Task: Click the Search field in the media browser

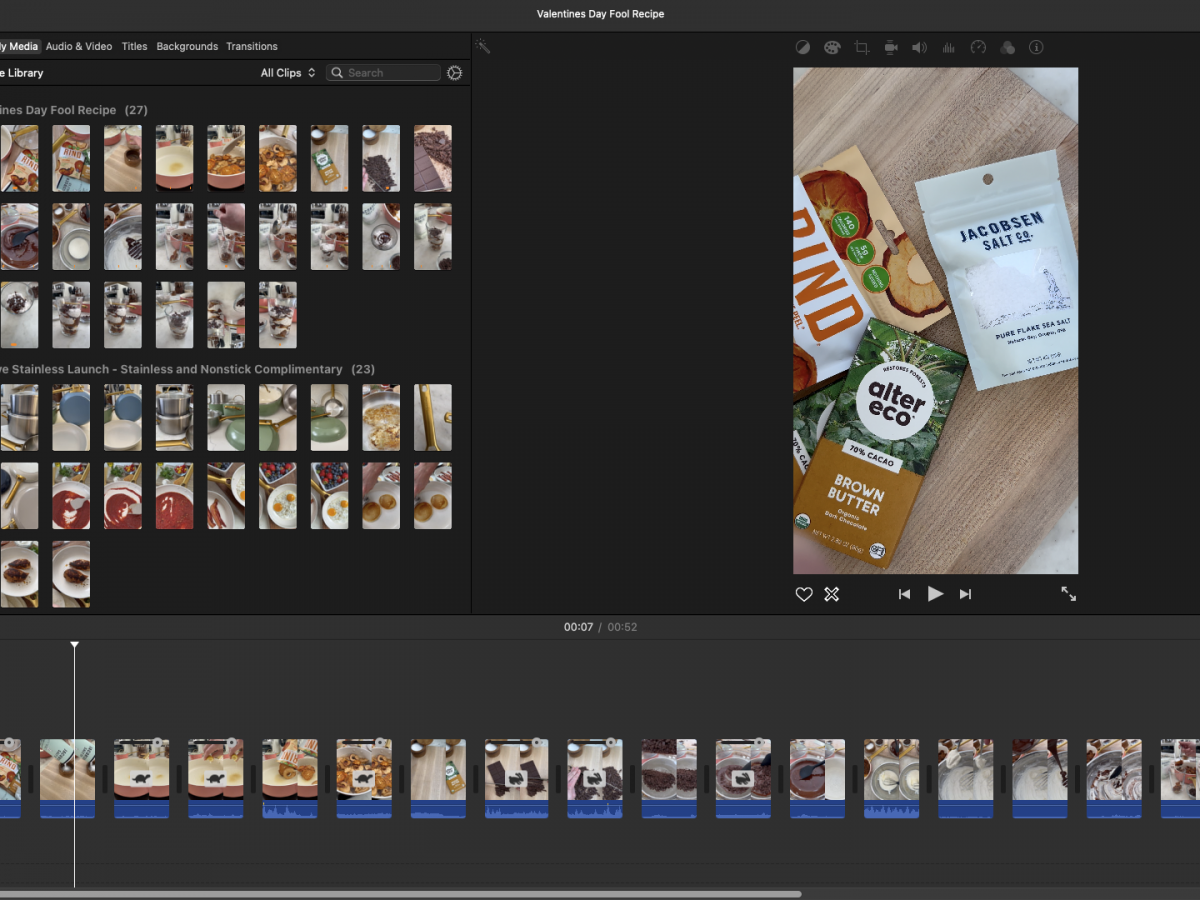Action: tap(390, 73)
